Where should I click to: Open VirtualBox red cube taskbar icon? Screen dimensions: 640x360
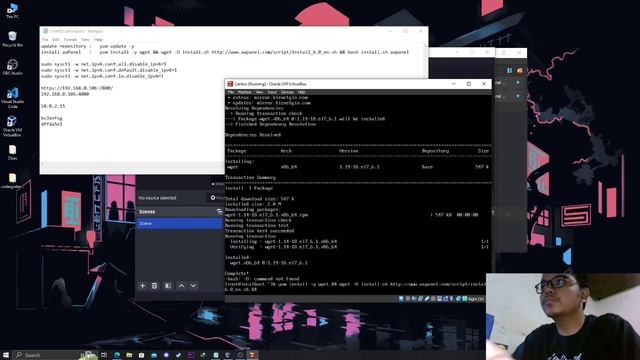252,355
